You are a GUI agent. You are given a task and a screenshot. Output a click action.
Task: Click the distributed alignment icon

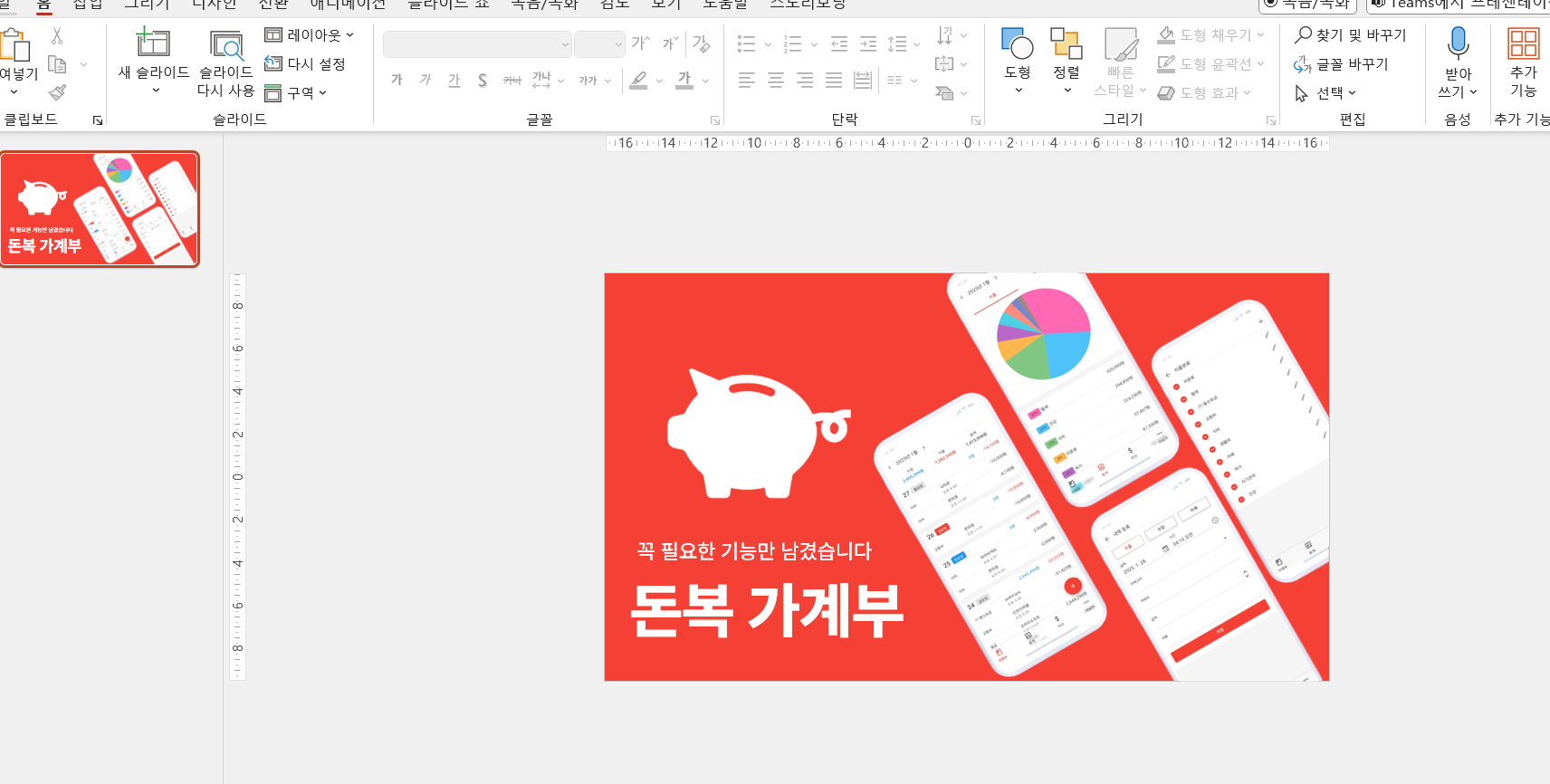tap(863, 81)
